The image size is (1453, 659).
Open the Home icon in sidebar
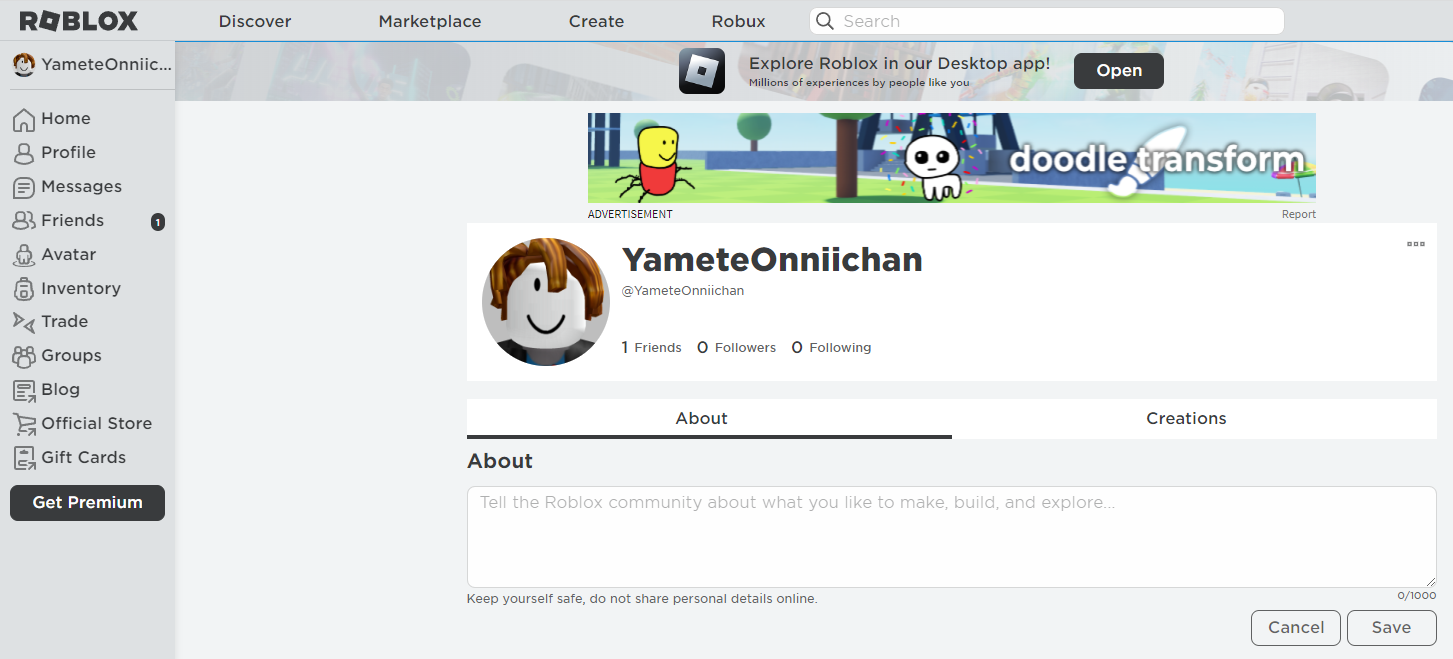24,119
